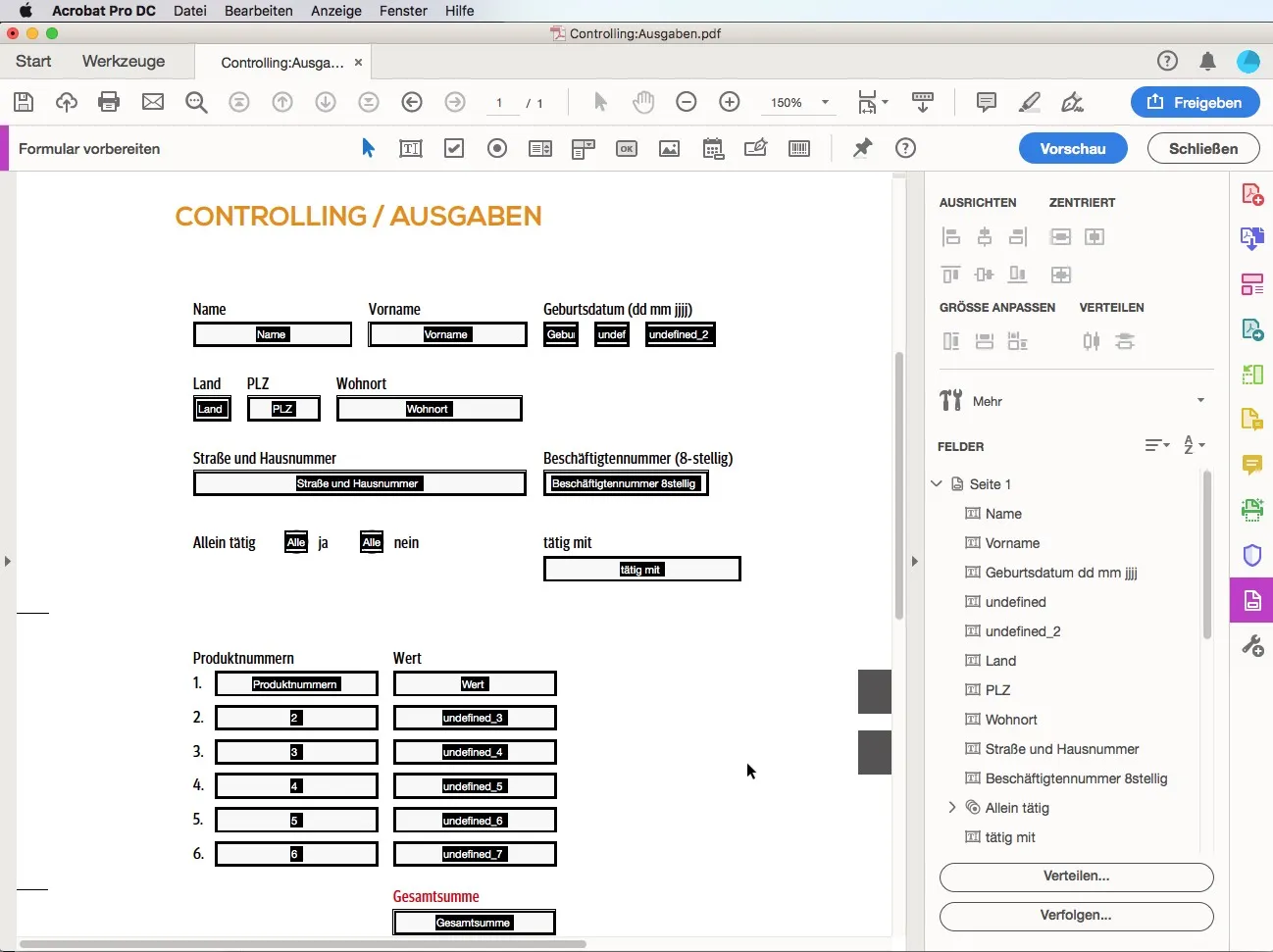Check the ja box for Allein tätig
The width and height of the screenshot is (1273, 952).
point(296,542)
